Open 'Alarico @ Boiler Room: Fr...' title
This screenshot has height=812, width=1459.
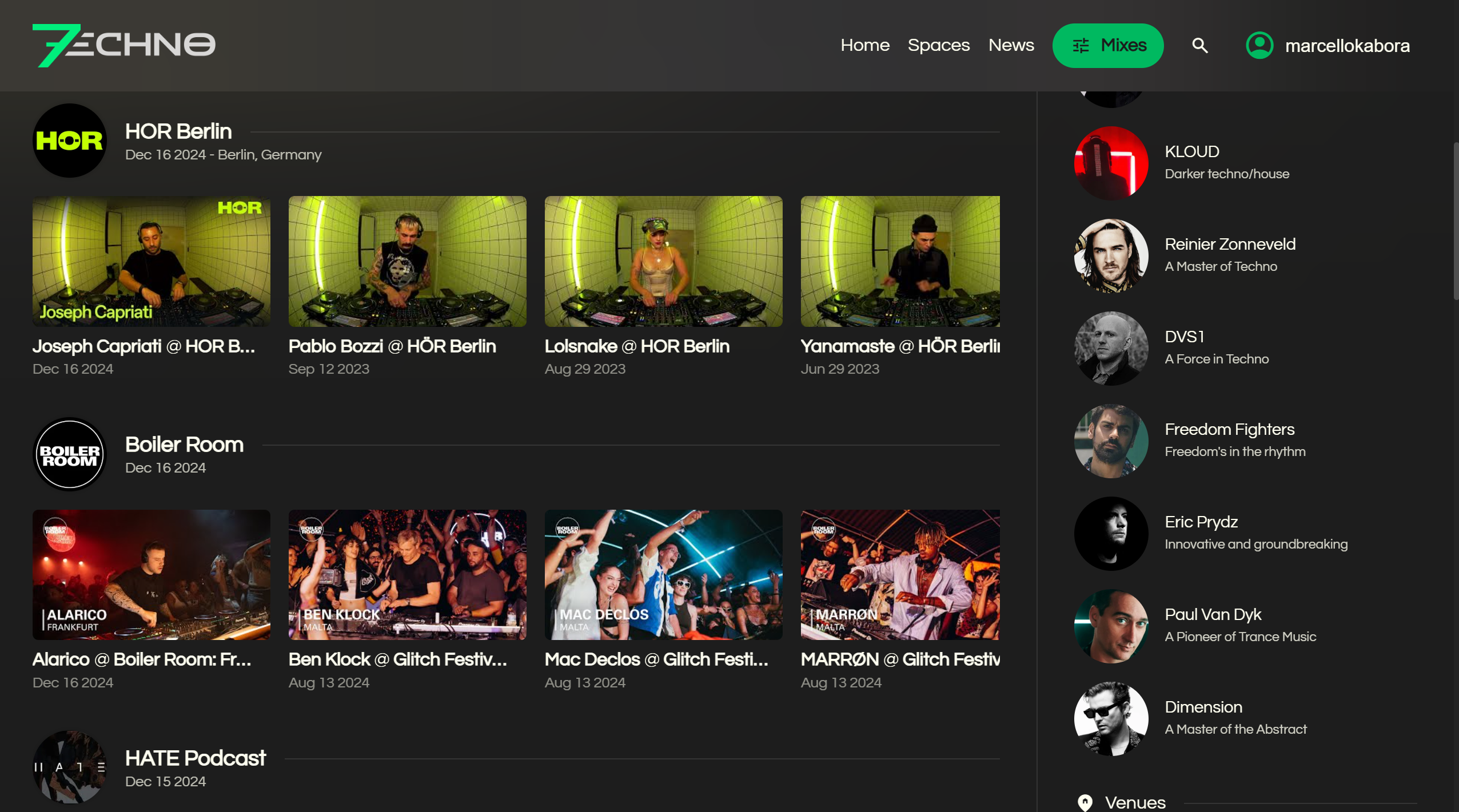point(142,659)
